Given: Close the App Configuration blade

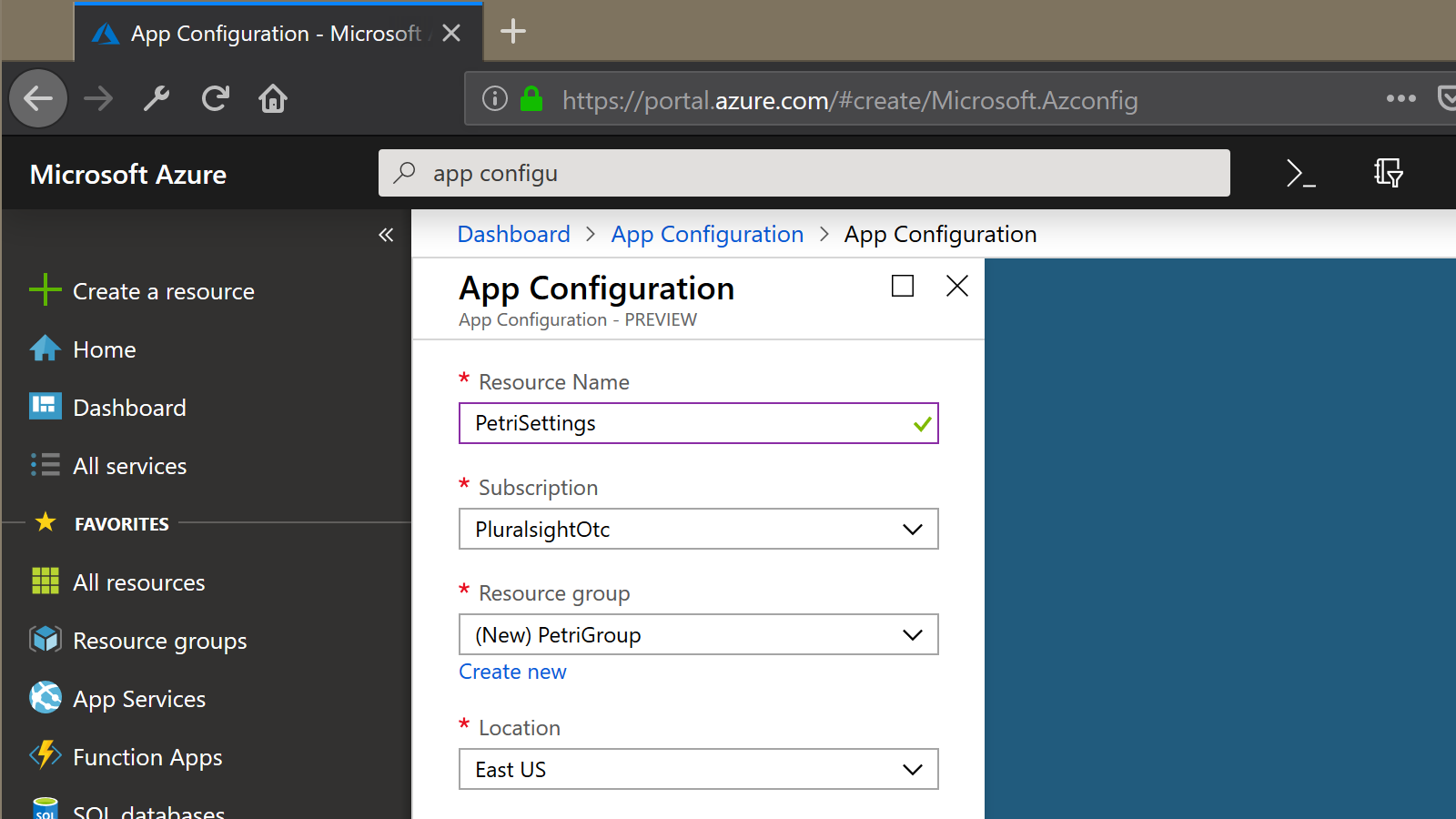Looking at the screenshot, I should pyautogui.click(x=957, y=286).
